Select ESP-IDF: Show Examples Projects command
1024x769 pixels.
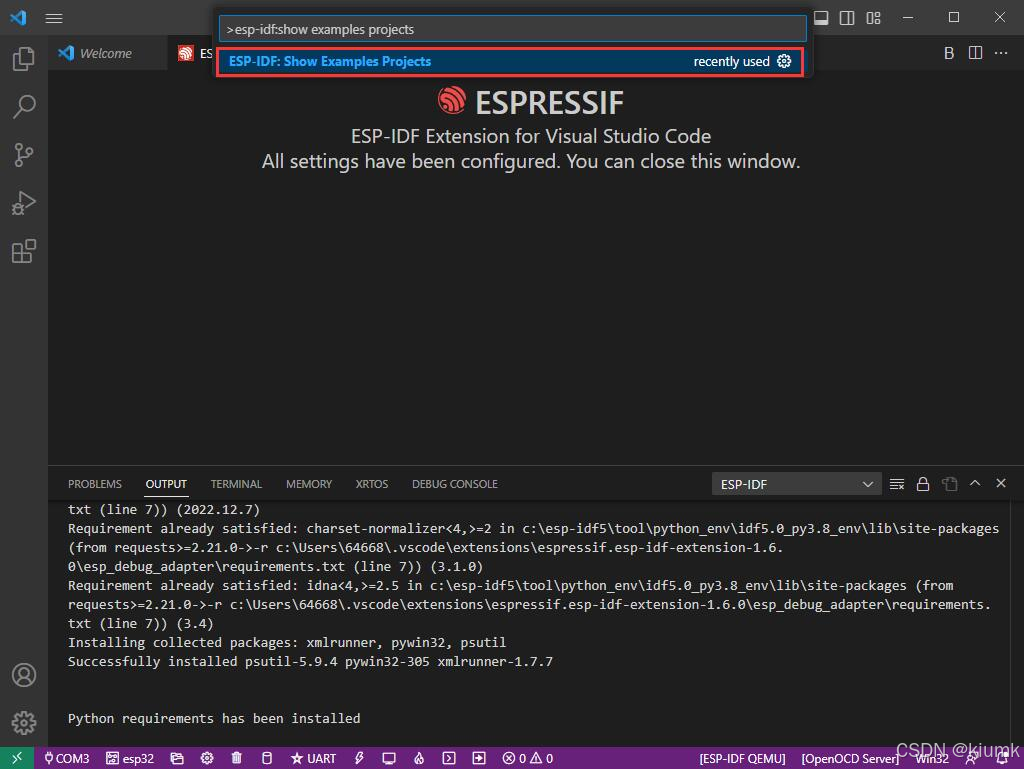click(510, 61)
